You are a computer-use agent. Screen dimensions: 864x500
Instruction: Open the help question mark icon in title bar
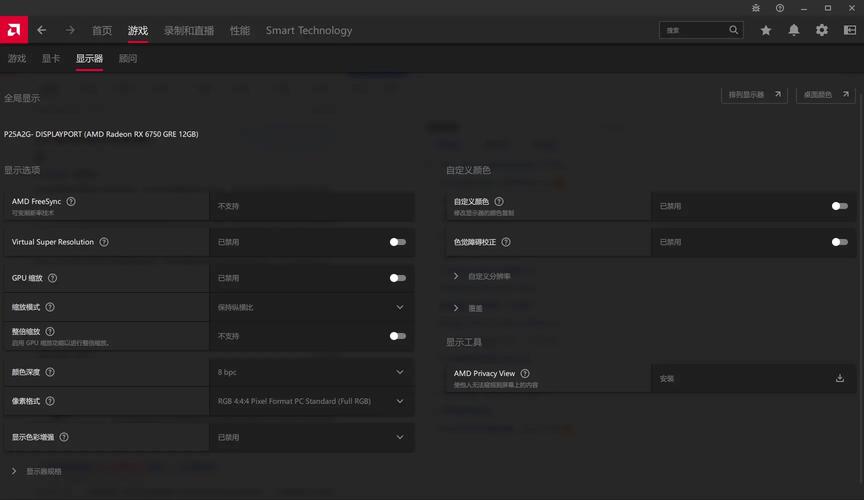780,8
